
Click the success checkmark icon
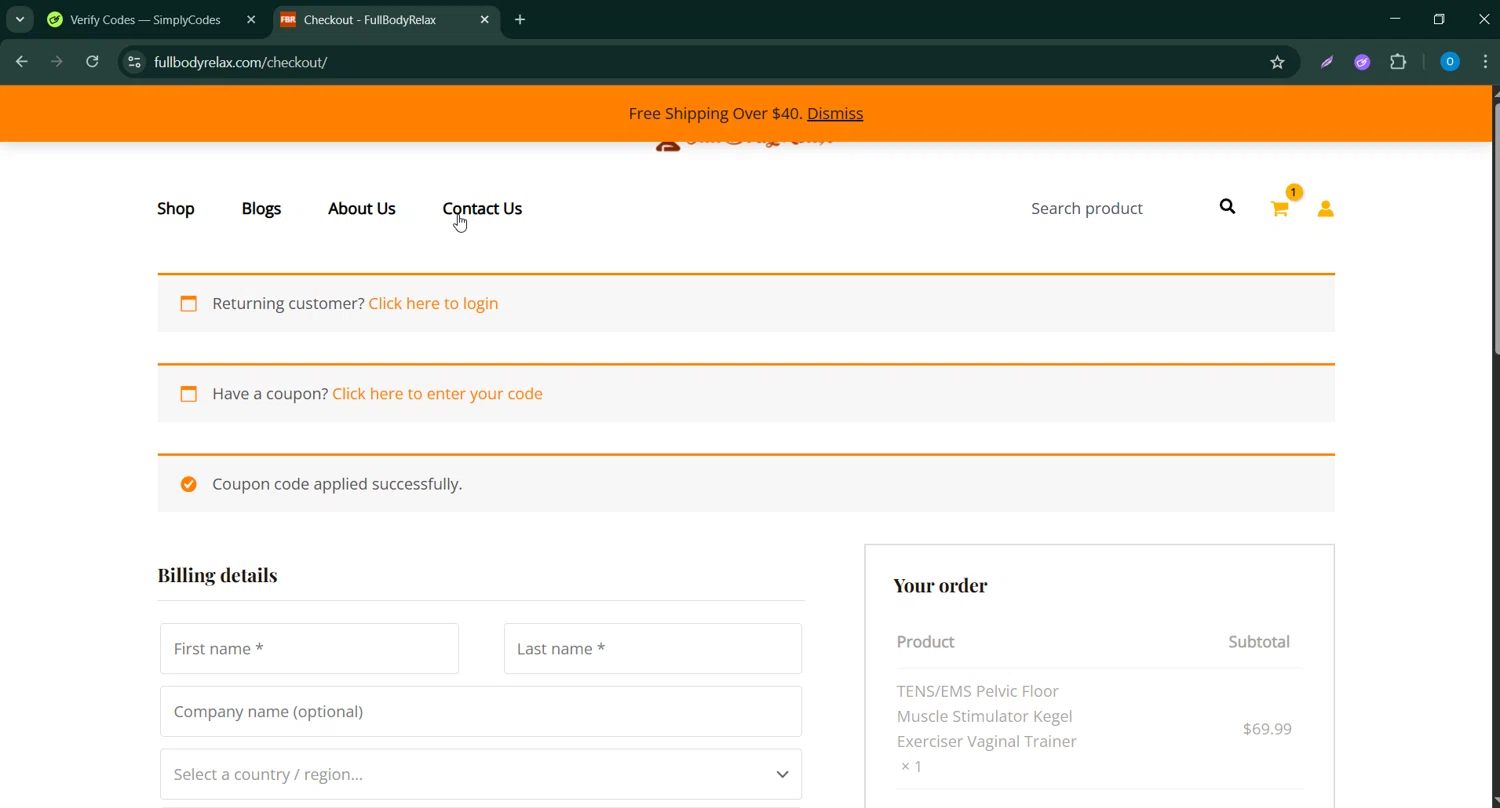pos(188,484)
